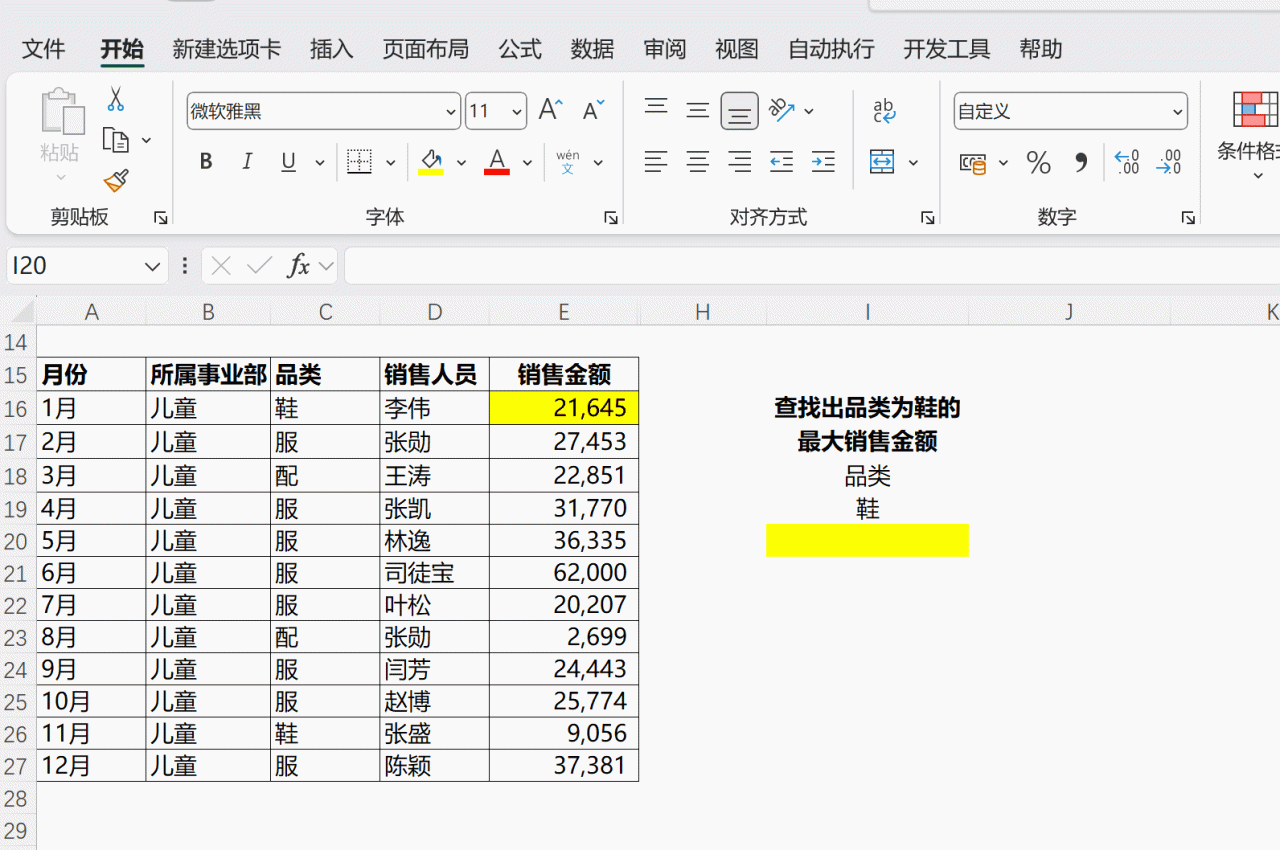Click the text Orientation icon
The image size is (1280, 850).
tap(781, 110)
